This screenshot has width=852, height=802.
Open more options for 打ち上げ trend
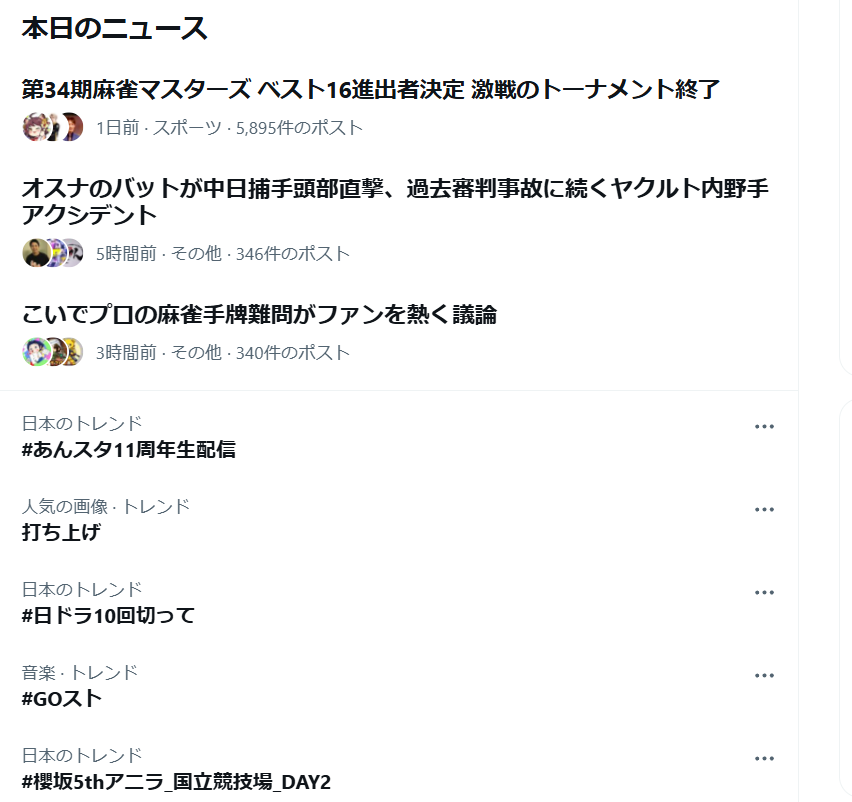tap(764, 510)
